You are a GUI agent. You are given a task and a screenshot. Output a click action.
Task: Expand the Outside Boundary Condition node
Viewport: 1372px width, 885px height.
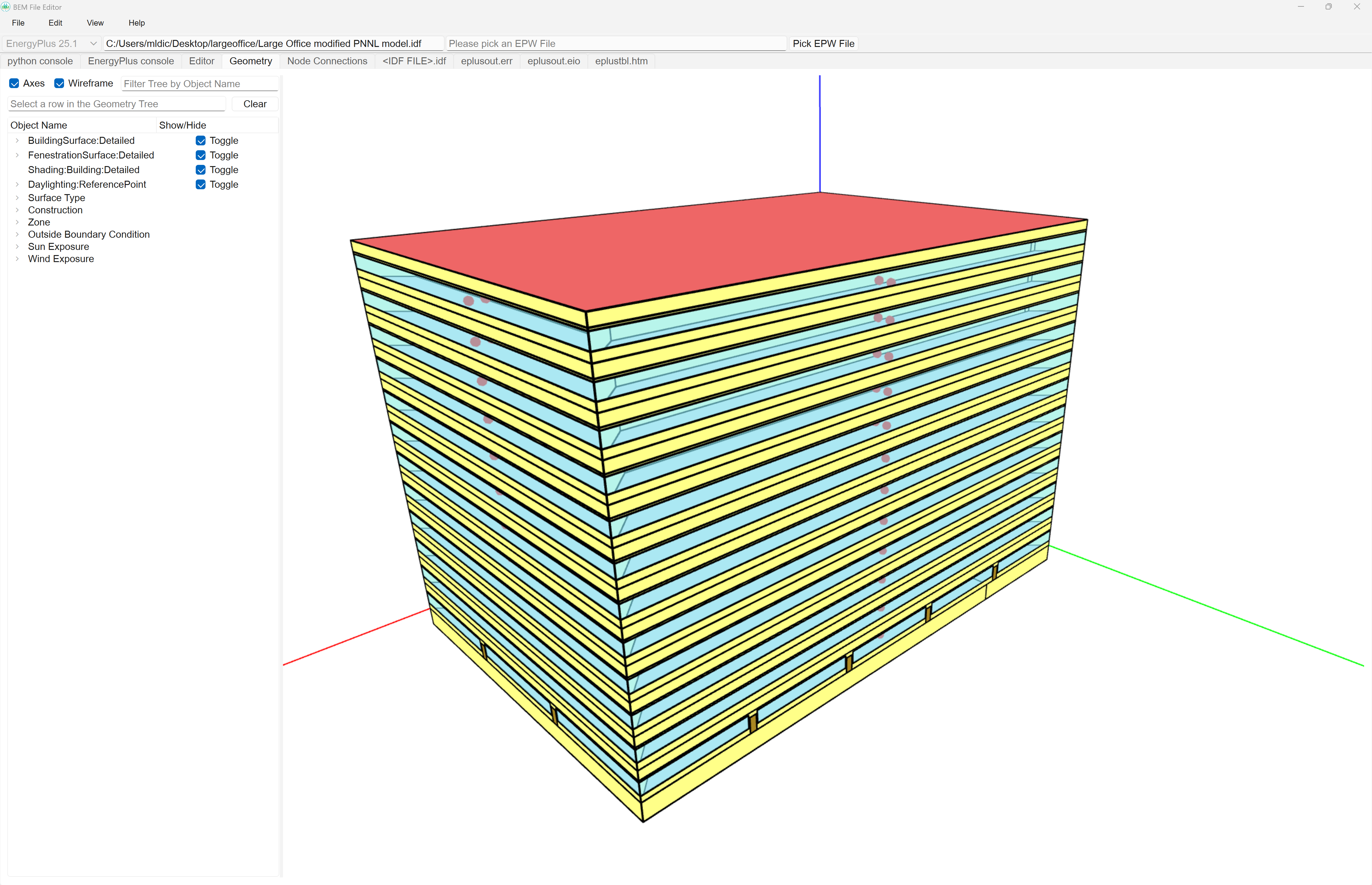(17, 234)
